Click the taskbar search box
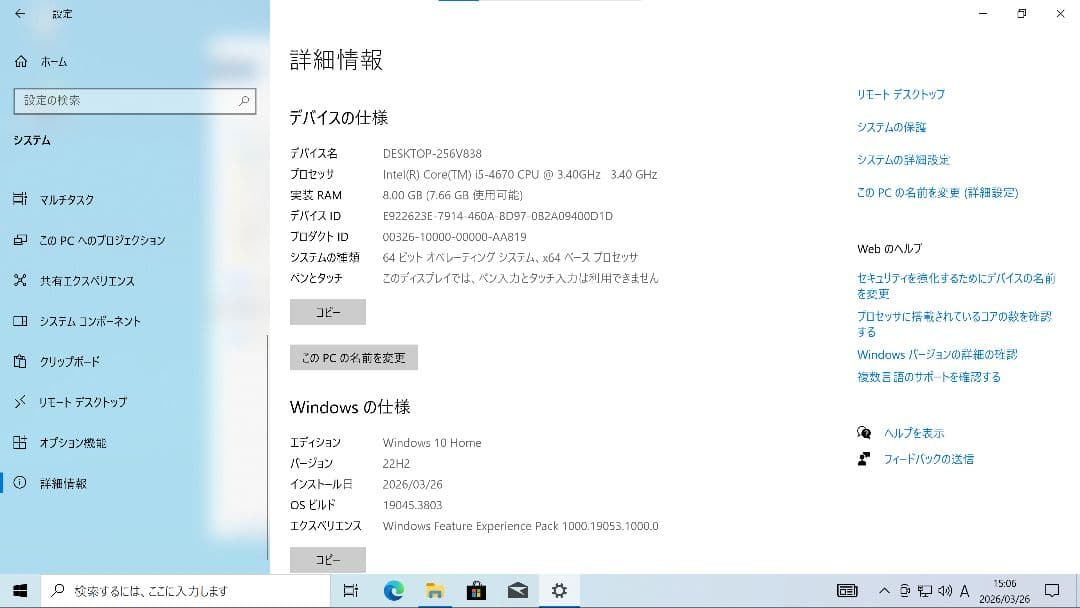The height and width of the screenshot is (608, 1080). click(185, 591)
